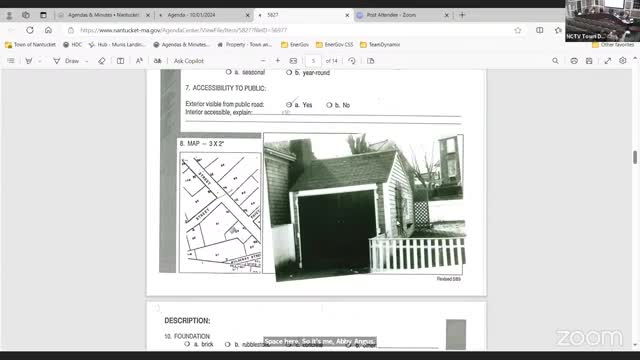Close the Agendas & Minutes Nantucket tab
The height and width of the screenshot is (360, 640).
point(148,15)
